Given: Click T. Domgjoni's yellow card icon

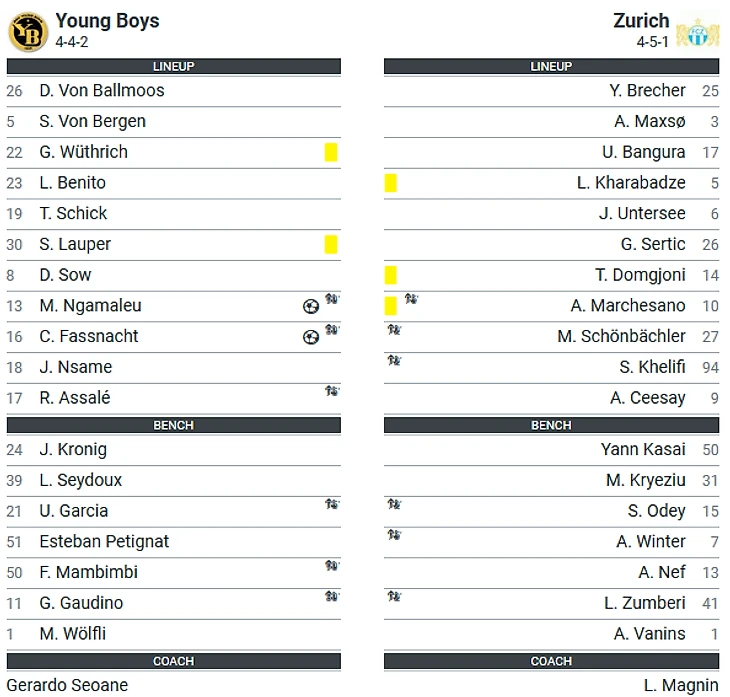Looking at the screenshot, I should (x=391, y=275).
